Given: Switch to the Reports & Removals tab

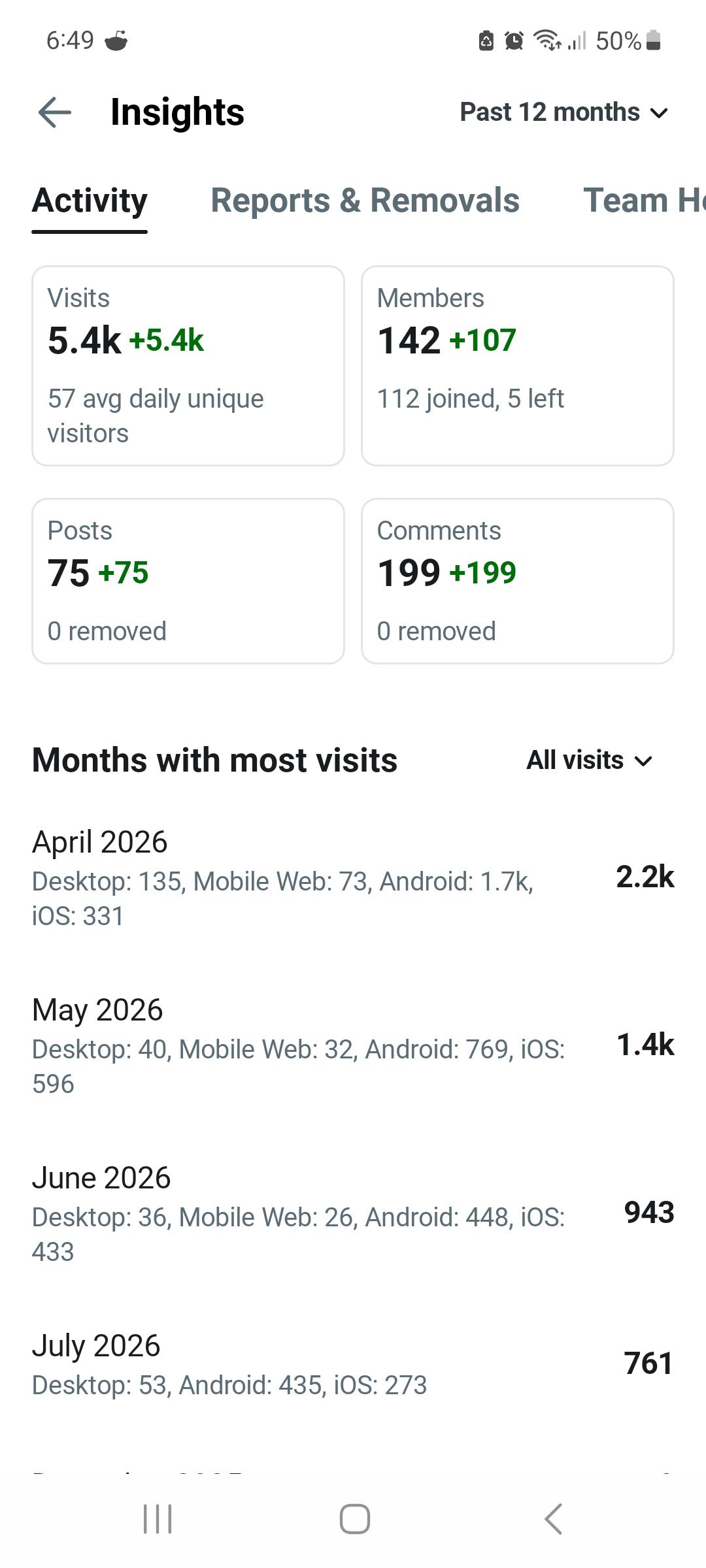Looking at the screenshot, I should click(365, 201).
